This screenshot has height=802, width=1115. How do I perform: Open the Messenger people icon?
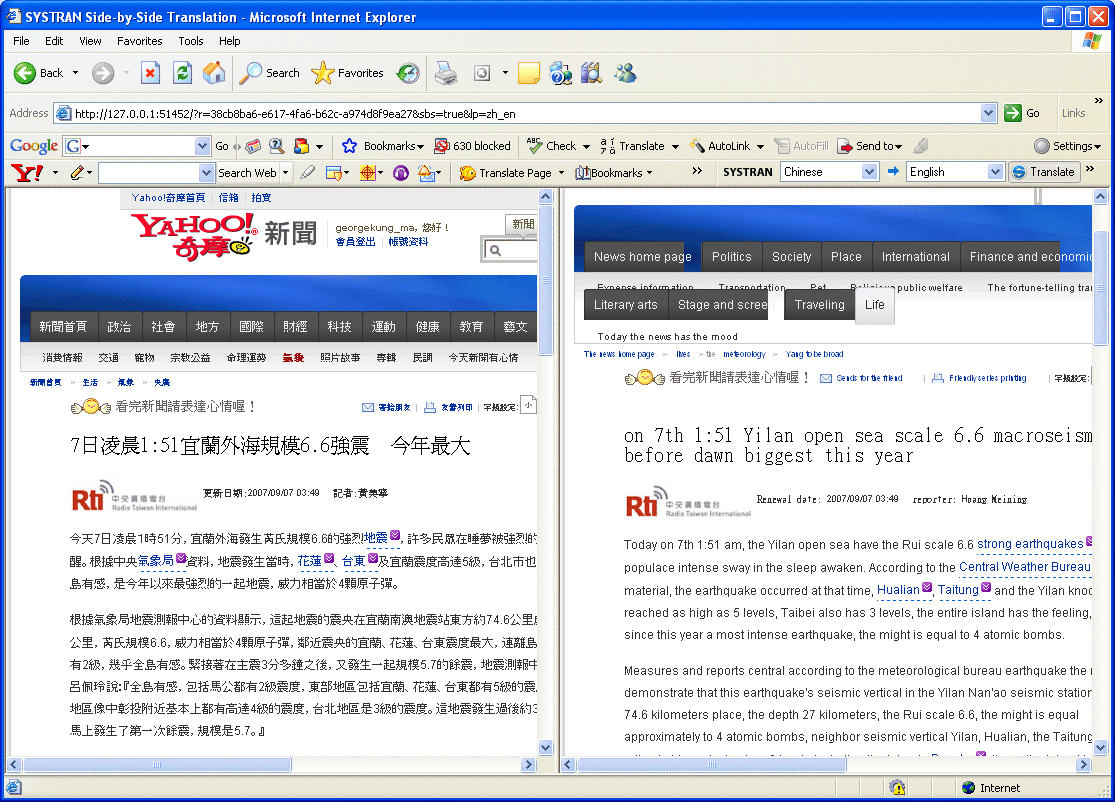(626, 73)
